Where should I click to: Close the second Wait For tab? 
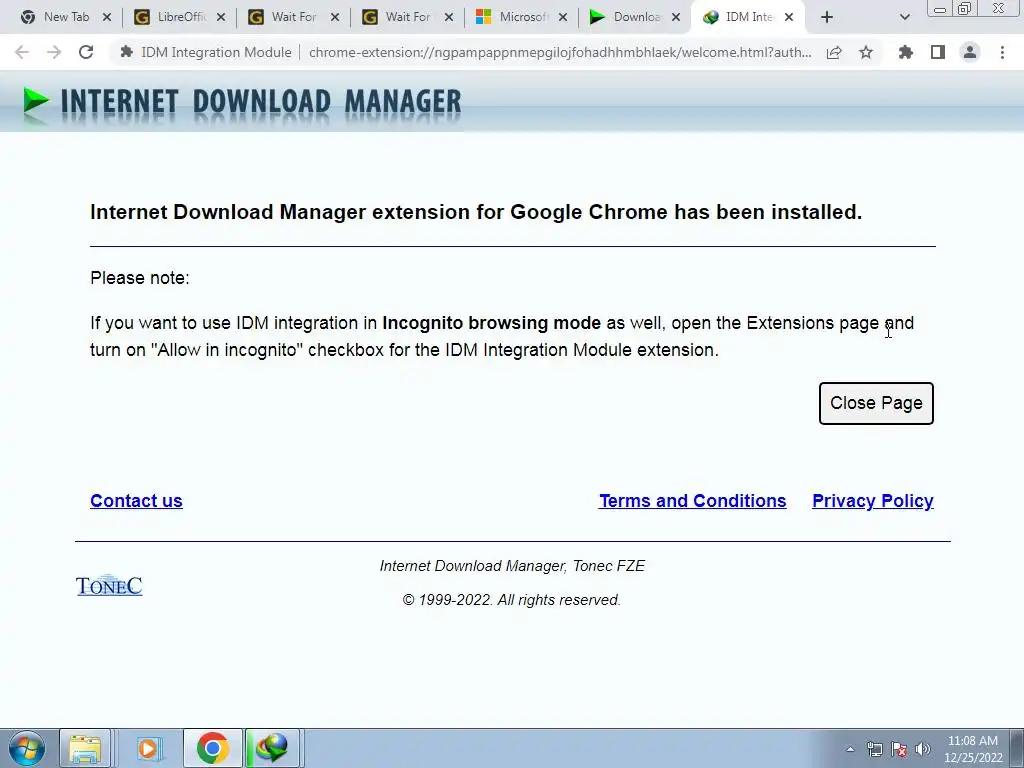coord(449,18)
